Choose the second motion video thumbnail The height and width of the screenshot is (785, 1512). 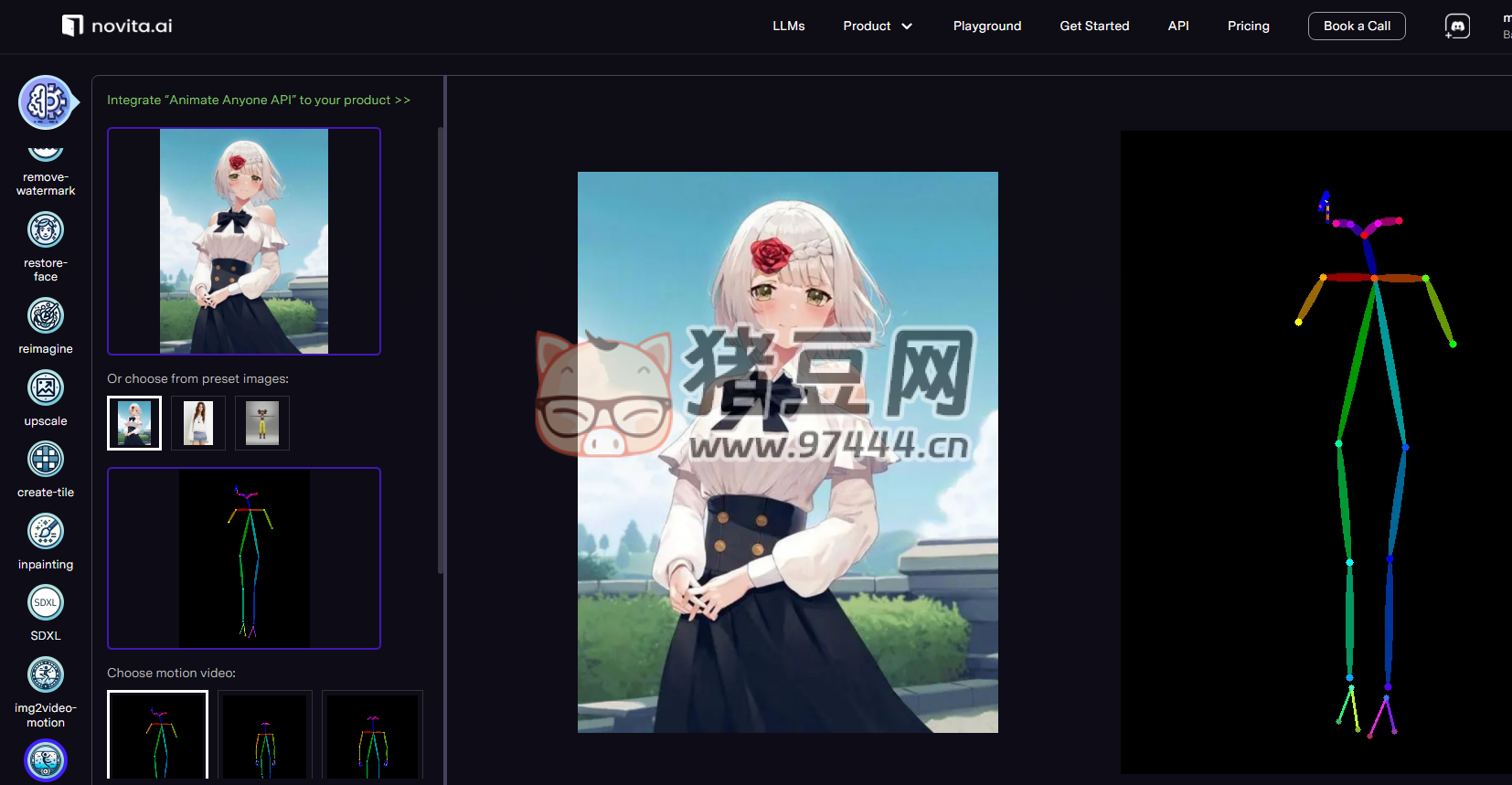(x=265, y=736)
